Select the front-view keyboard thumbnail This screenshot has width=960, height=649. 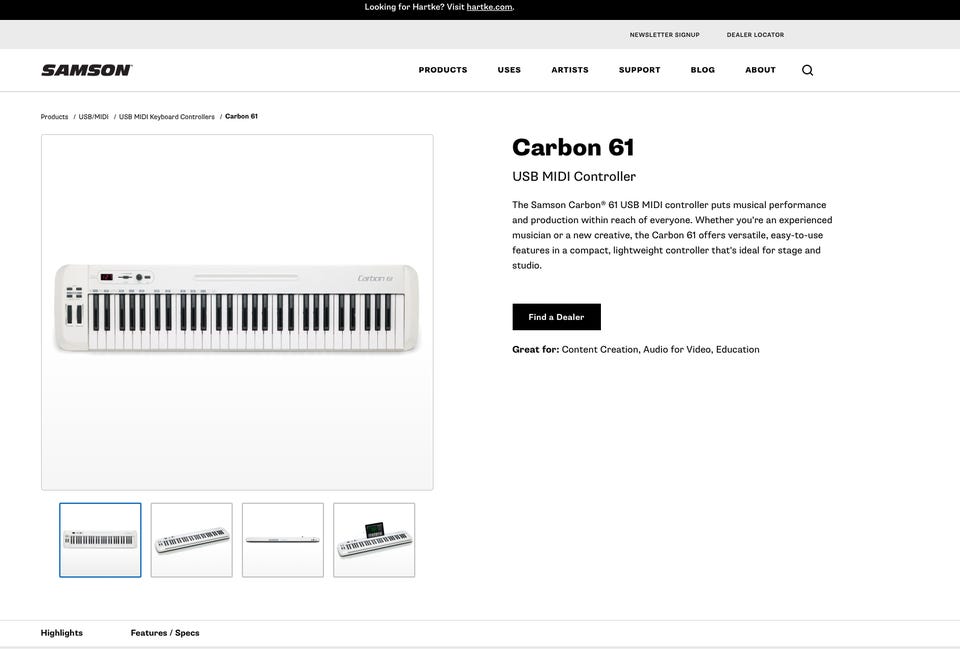point(100,540)
